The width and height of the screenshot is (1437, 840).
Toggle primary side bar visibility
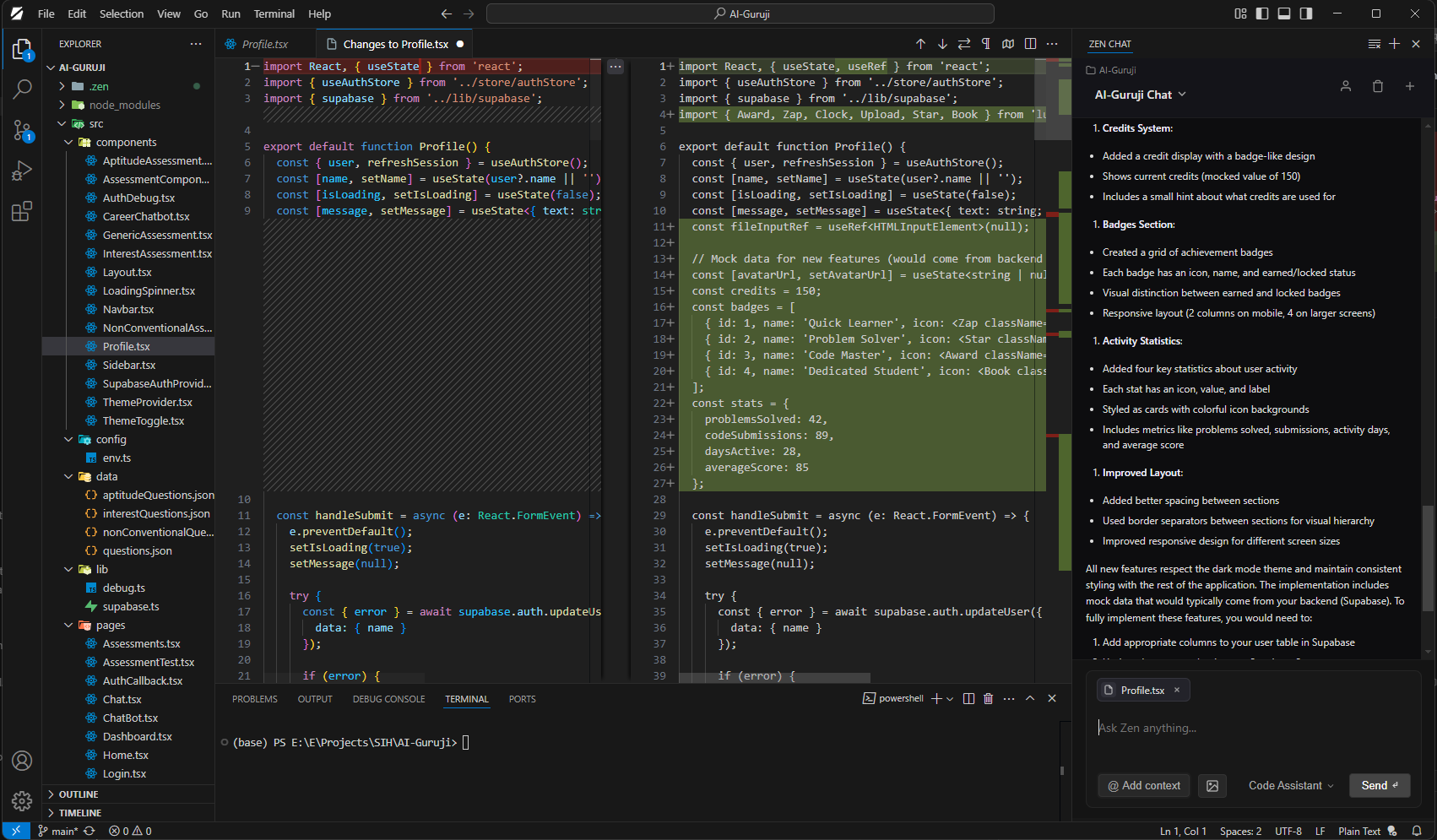tap(1262, 14)
